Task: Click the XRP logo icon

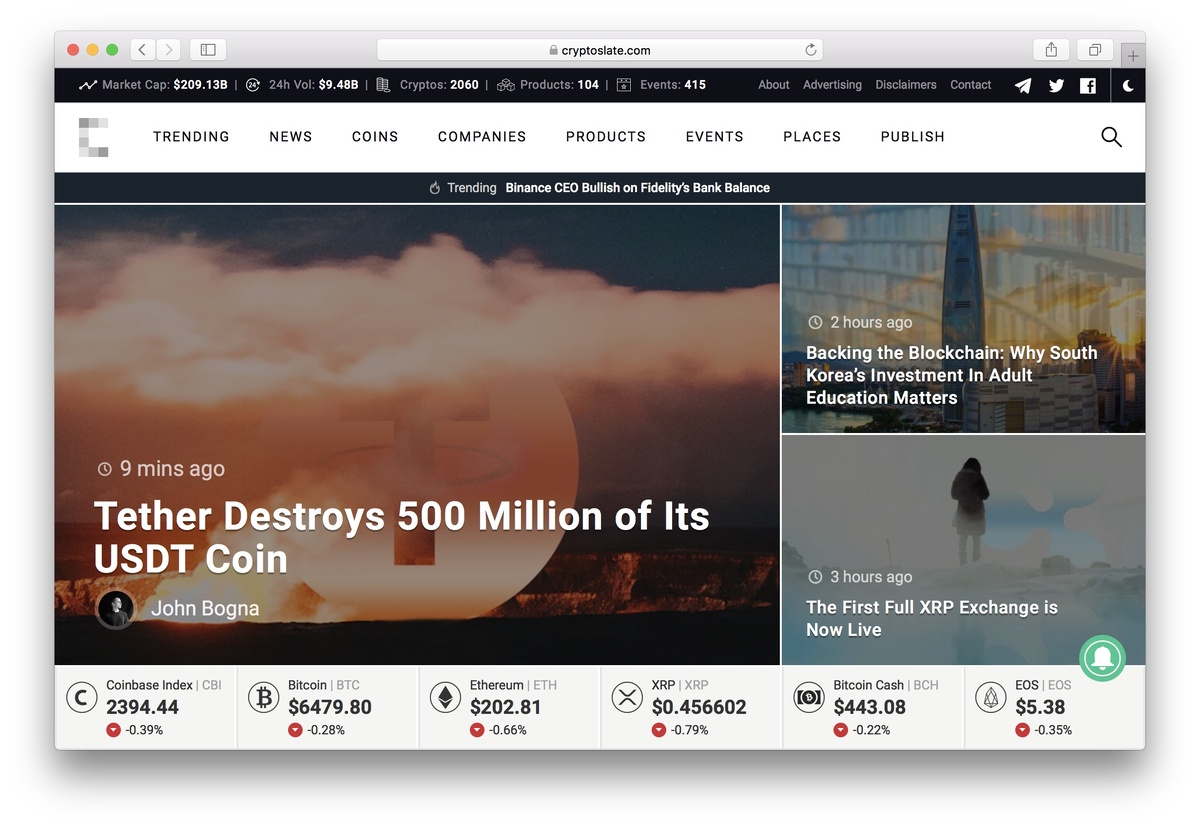Action: point(628,698)
